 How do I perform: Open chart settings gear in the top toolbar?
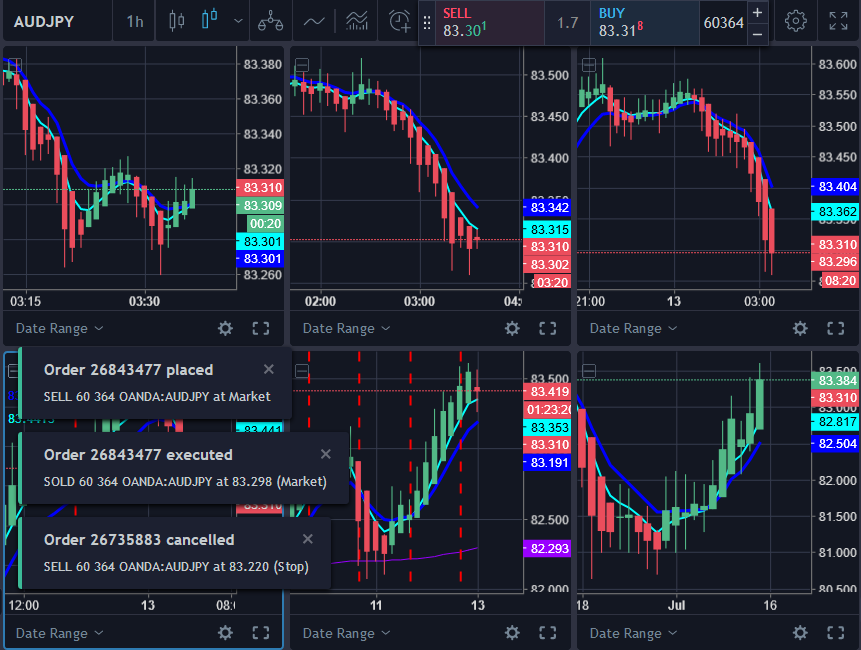(x=795, y=21)
